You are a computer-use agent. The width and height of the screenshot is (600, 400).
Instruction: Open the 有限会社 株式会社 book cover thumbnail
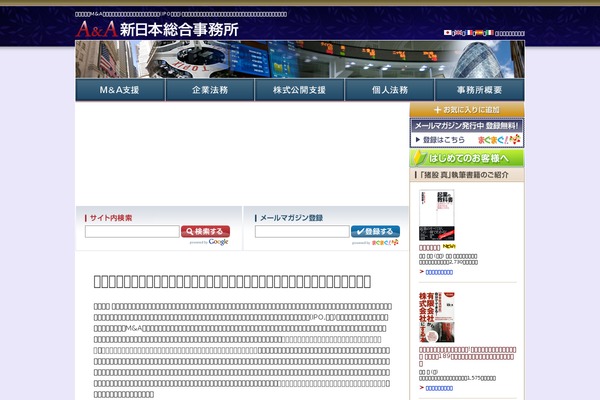tap(437, 317)
